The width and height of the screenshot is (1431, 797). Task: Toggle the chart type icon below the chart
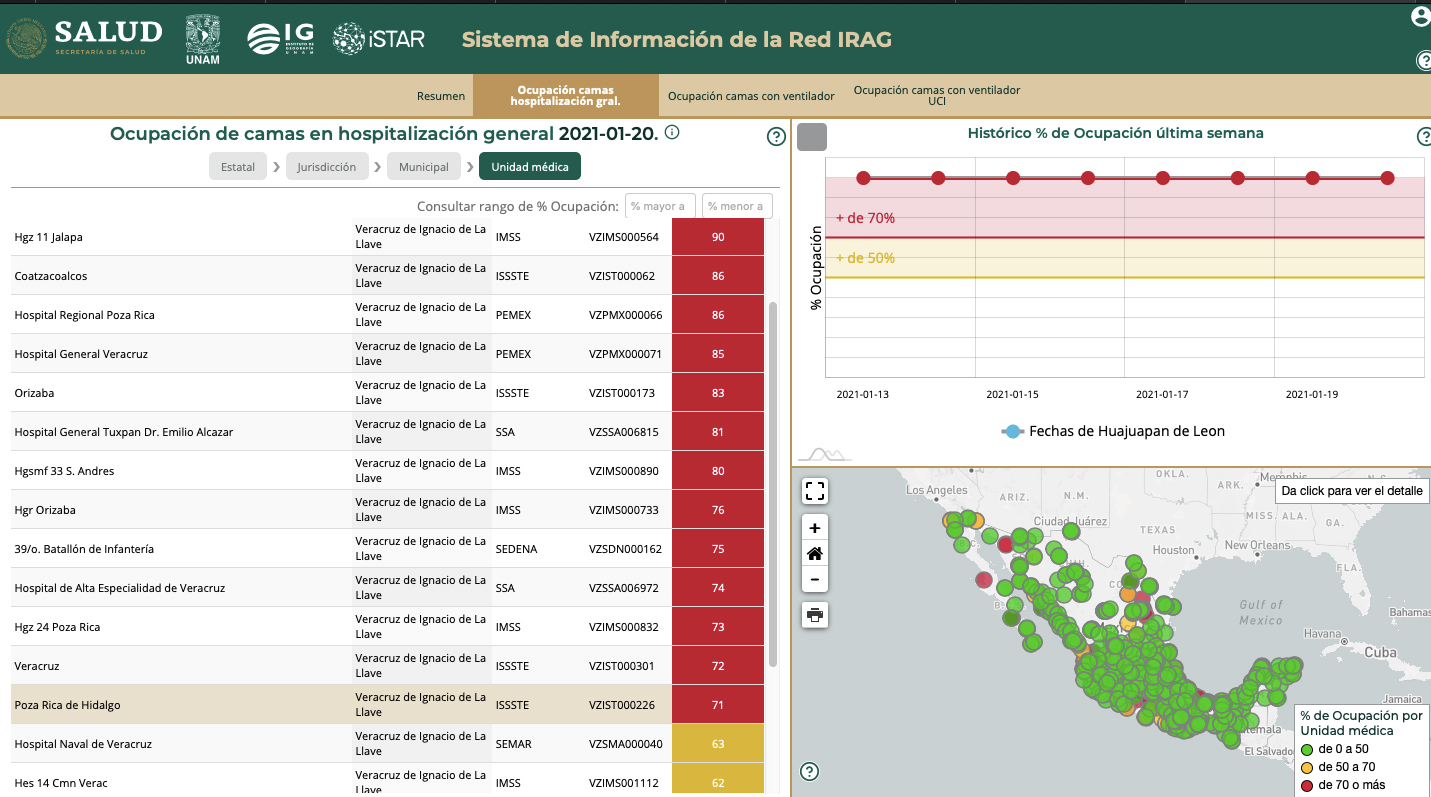tap(824, 453)
